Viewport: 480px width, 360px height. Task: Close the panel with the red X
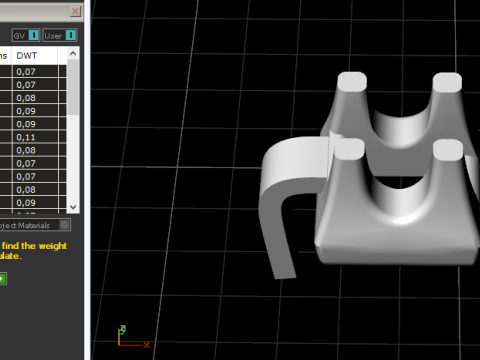(75, 11)
